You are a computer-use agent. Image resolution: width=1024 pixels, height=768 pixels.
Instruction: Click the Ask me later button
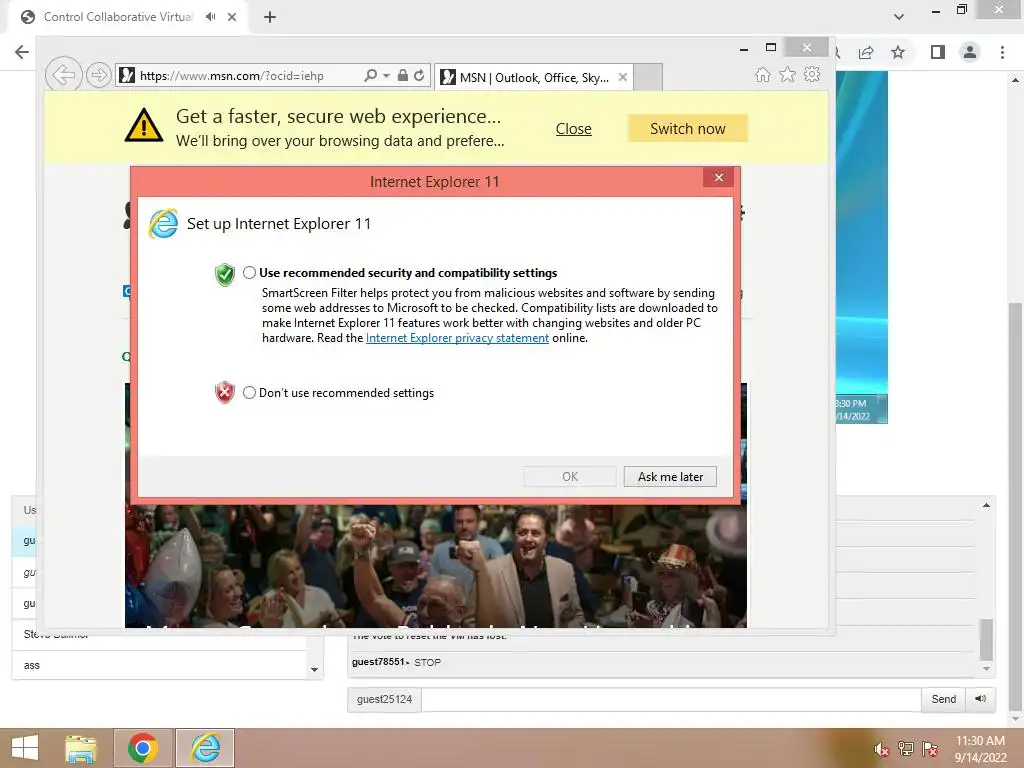tap(670, 477)
